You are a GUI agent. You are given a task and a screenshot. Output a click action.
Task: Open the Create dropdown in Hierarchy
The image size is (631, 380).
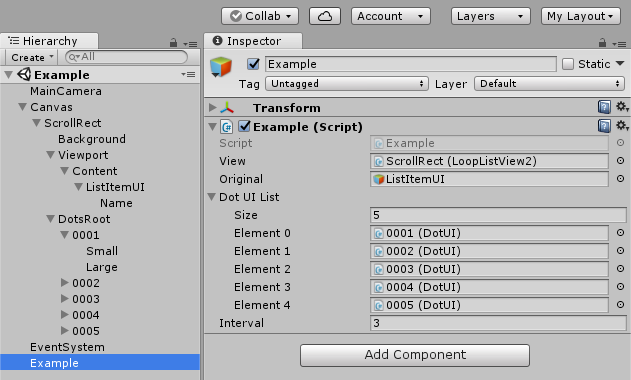[31, 57]
